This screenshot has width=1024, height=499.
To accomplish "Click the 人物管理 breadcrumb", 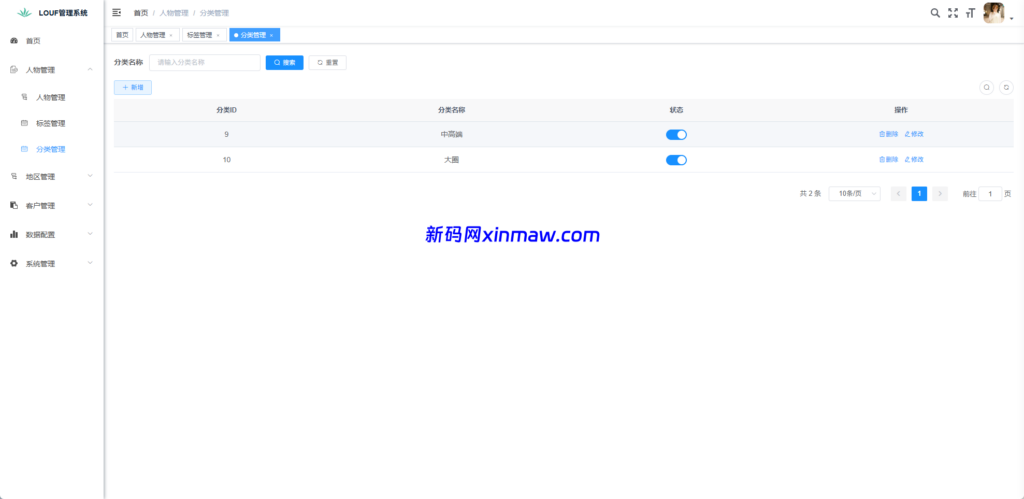I will (173, 13).
